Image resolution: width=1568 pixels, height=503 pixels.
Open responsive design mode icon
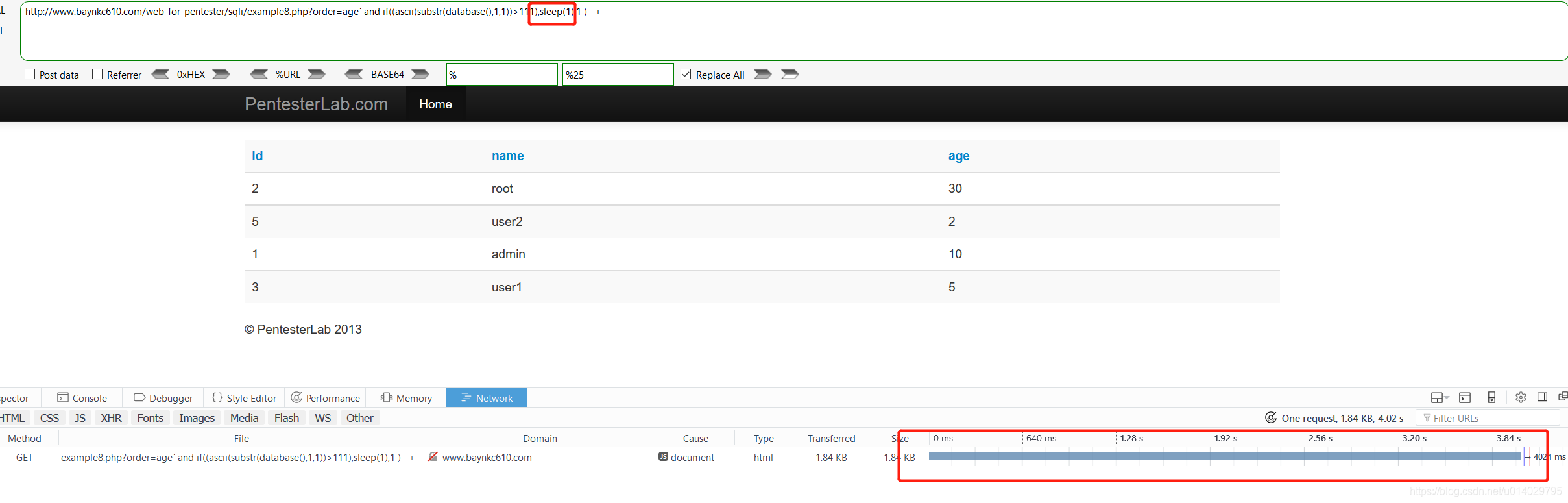tap(1491, 398)
